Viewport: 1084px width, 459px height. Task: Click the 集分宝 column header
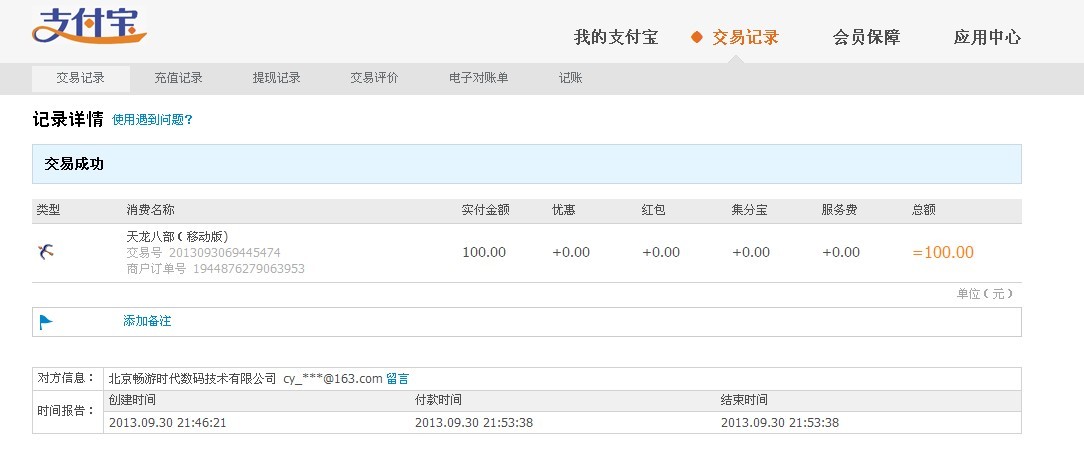[x=749, y=210]
